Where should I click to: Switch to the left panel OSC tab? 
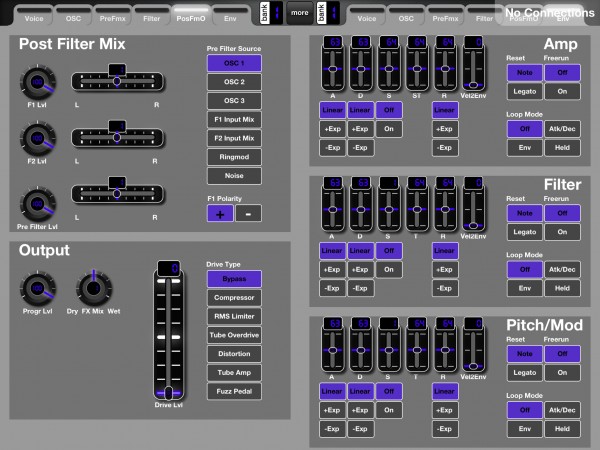pyautogui.click(x=73, y=16)
